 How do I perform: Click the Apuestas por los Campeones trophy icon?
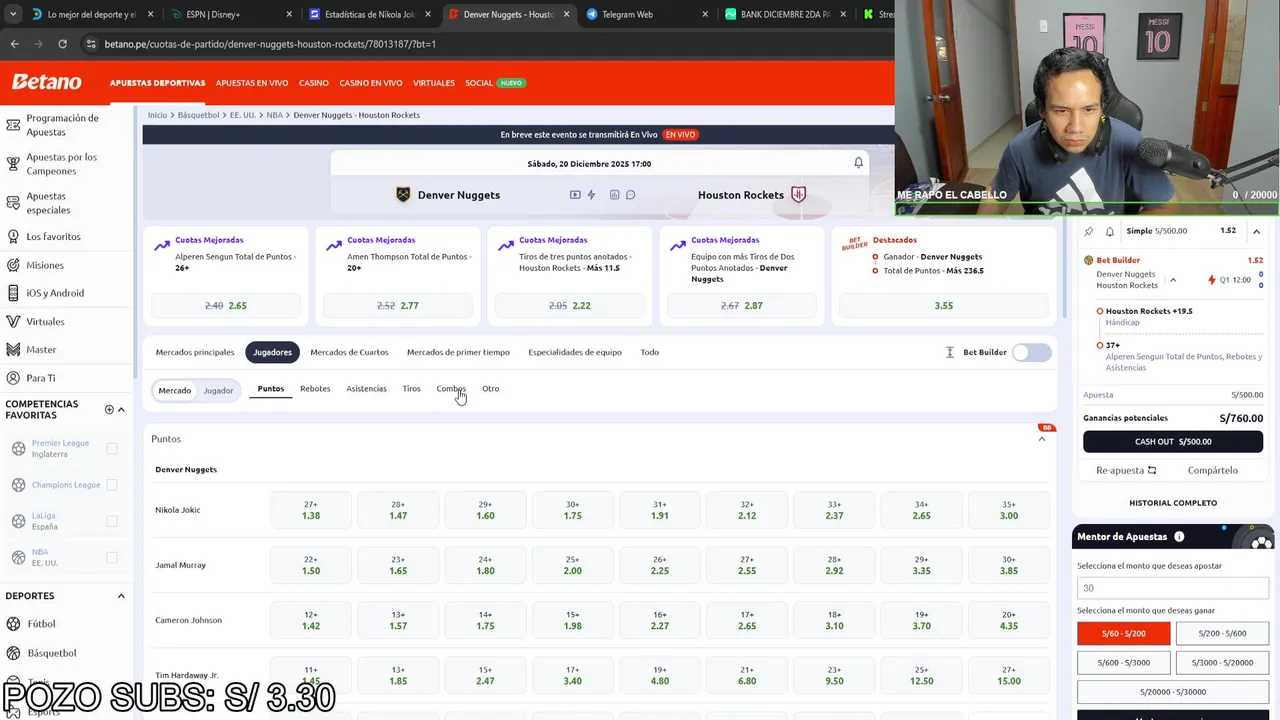pos(13,164)
